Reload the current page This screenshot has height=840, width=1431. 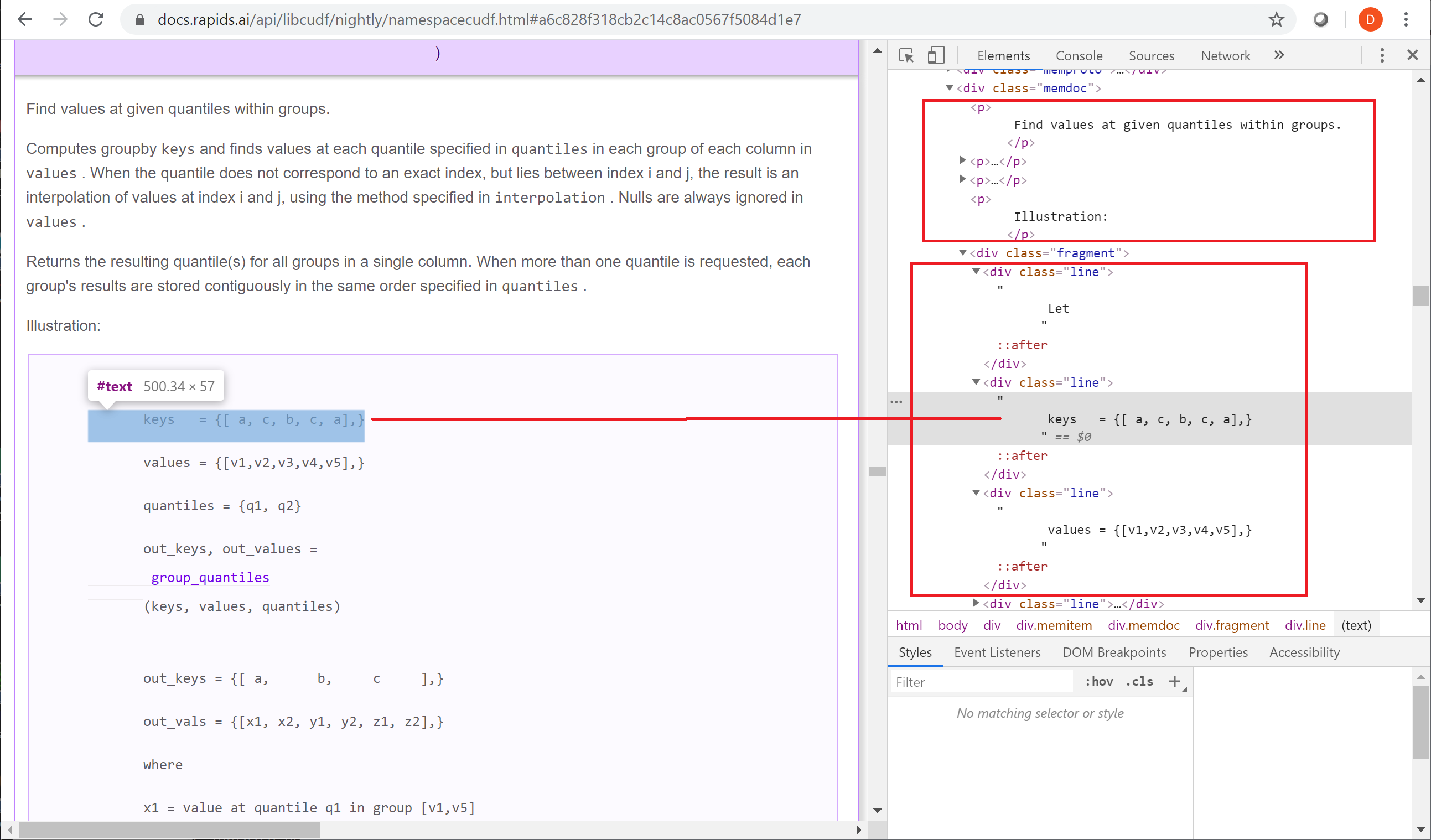pos(96,19)
